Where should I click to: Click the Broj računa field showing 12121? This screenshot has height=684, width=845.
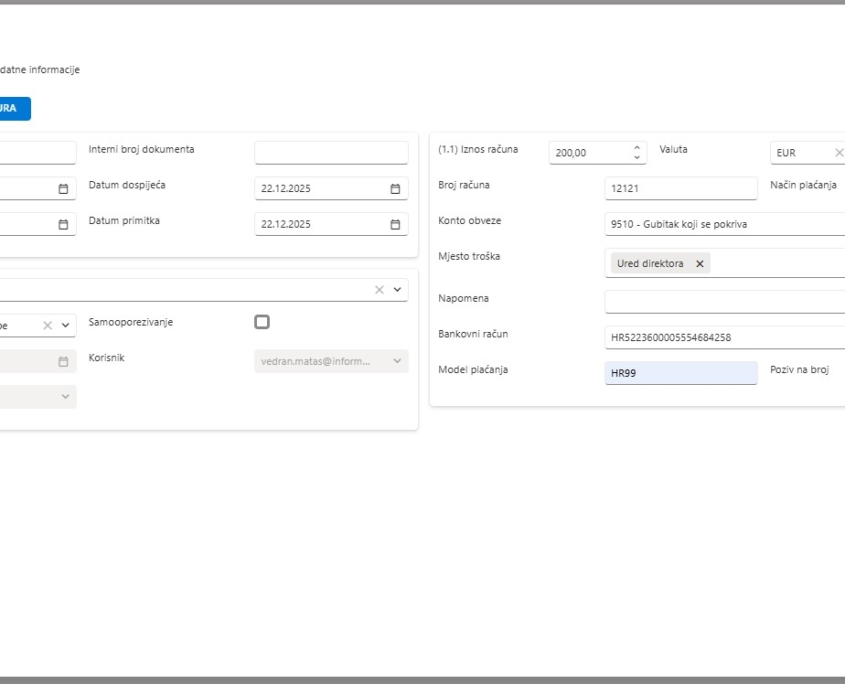tap(681, 189)
